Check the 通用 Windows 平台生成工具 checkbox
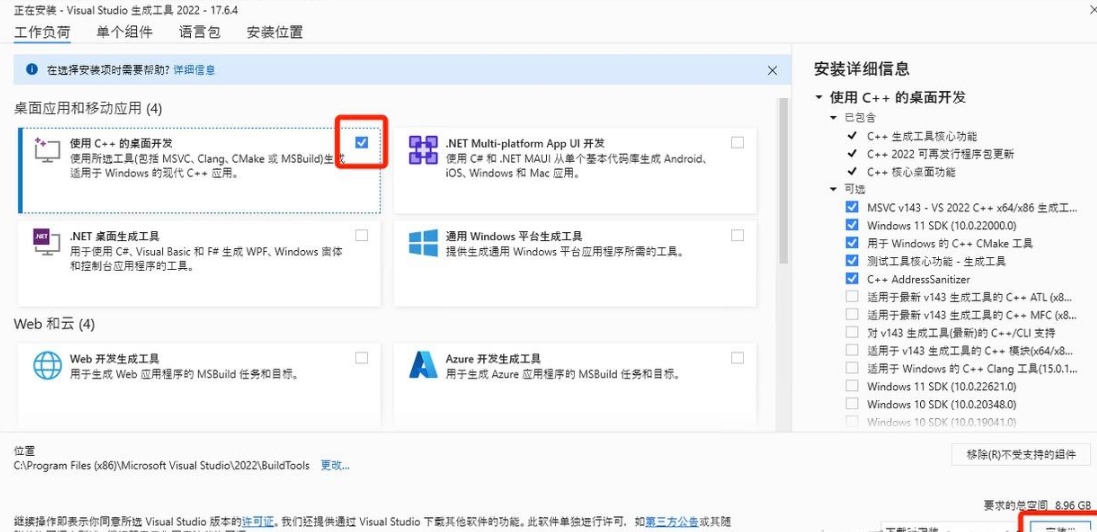 tap(737, 234)
